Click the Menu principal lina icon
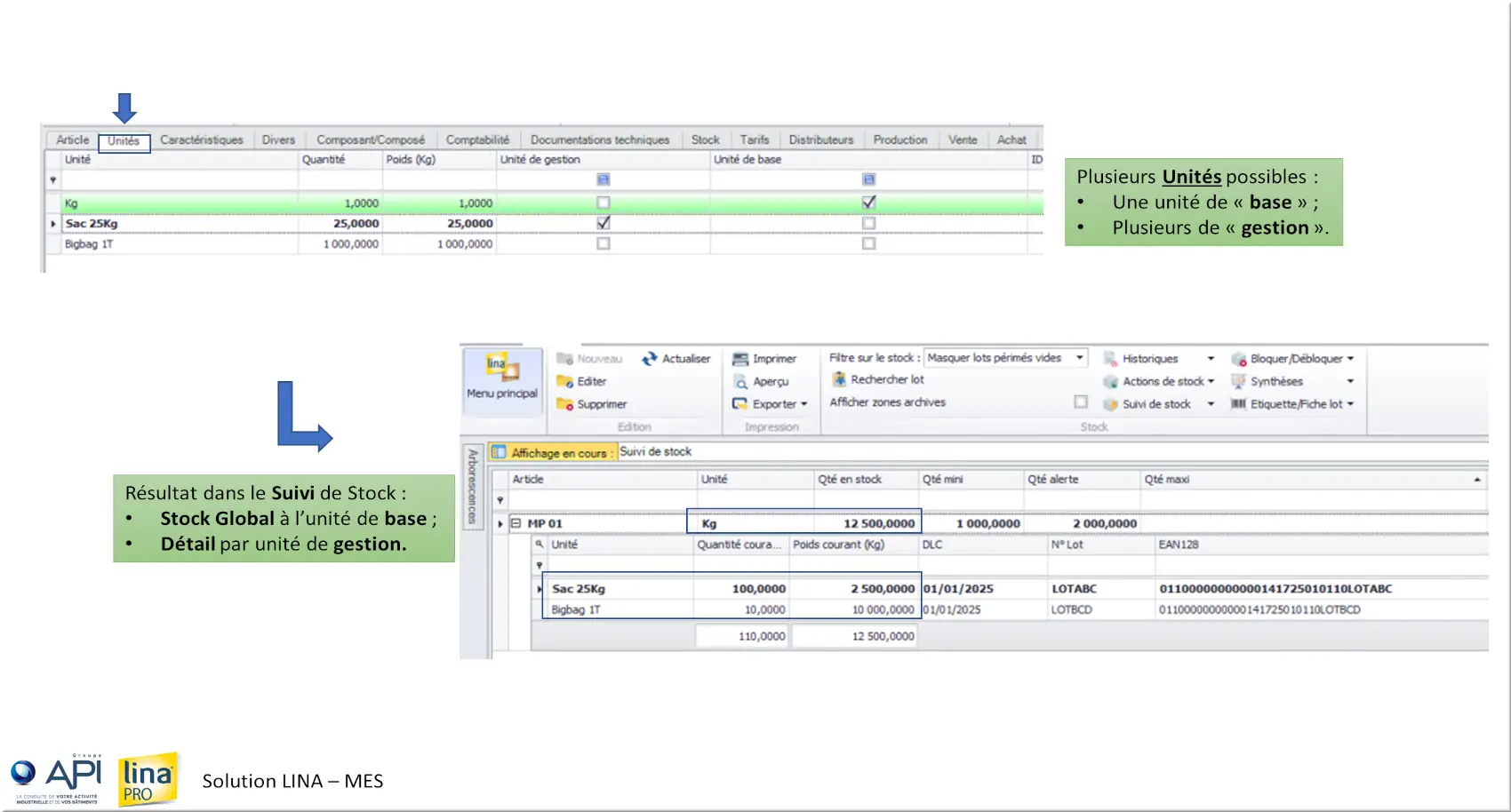The image size is (1511, 812). click(x=502, y=366)
